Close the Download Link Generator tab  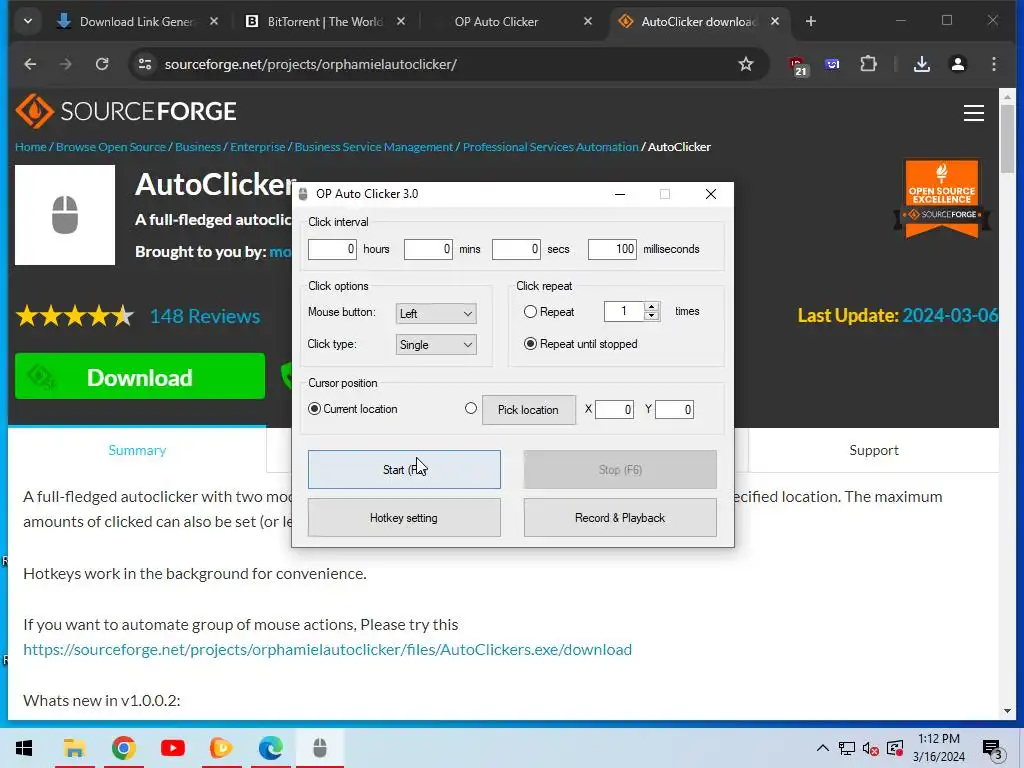214,22
